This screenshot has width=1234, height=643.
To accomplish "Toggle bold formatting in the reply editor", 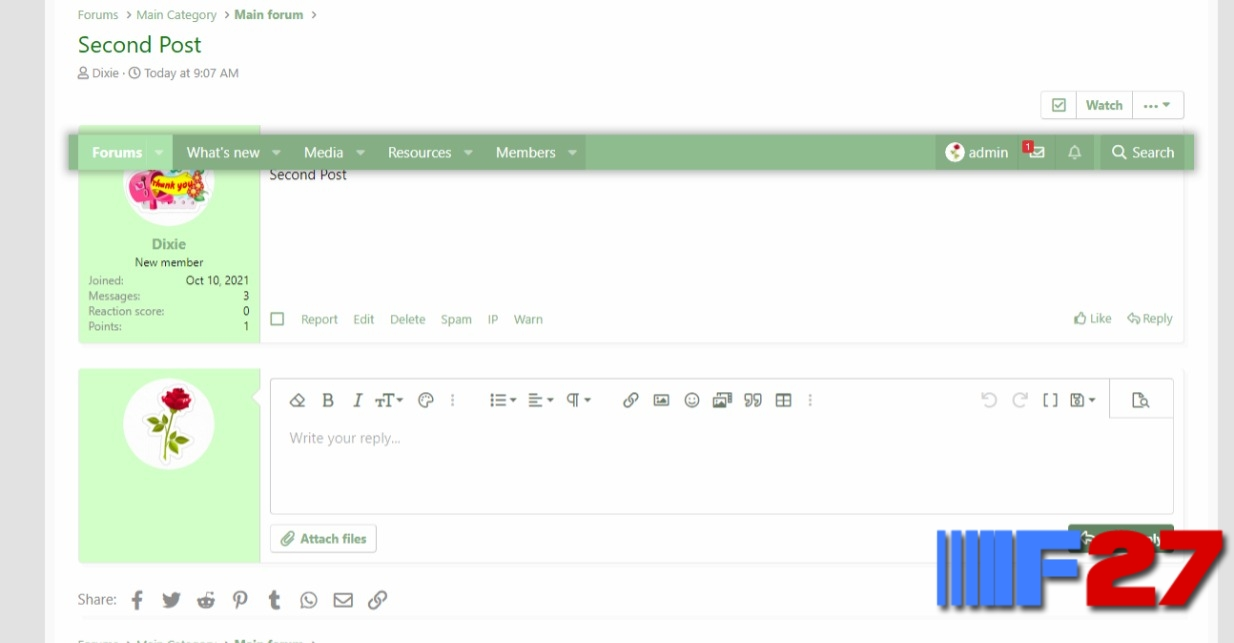I will click(327, 400).
